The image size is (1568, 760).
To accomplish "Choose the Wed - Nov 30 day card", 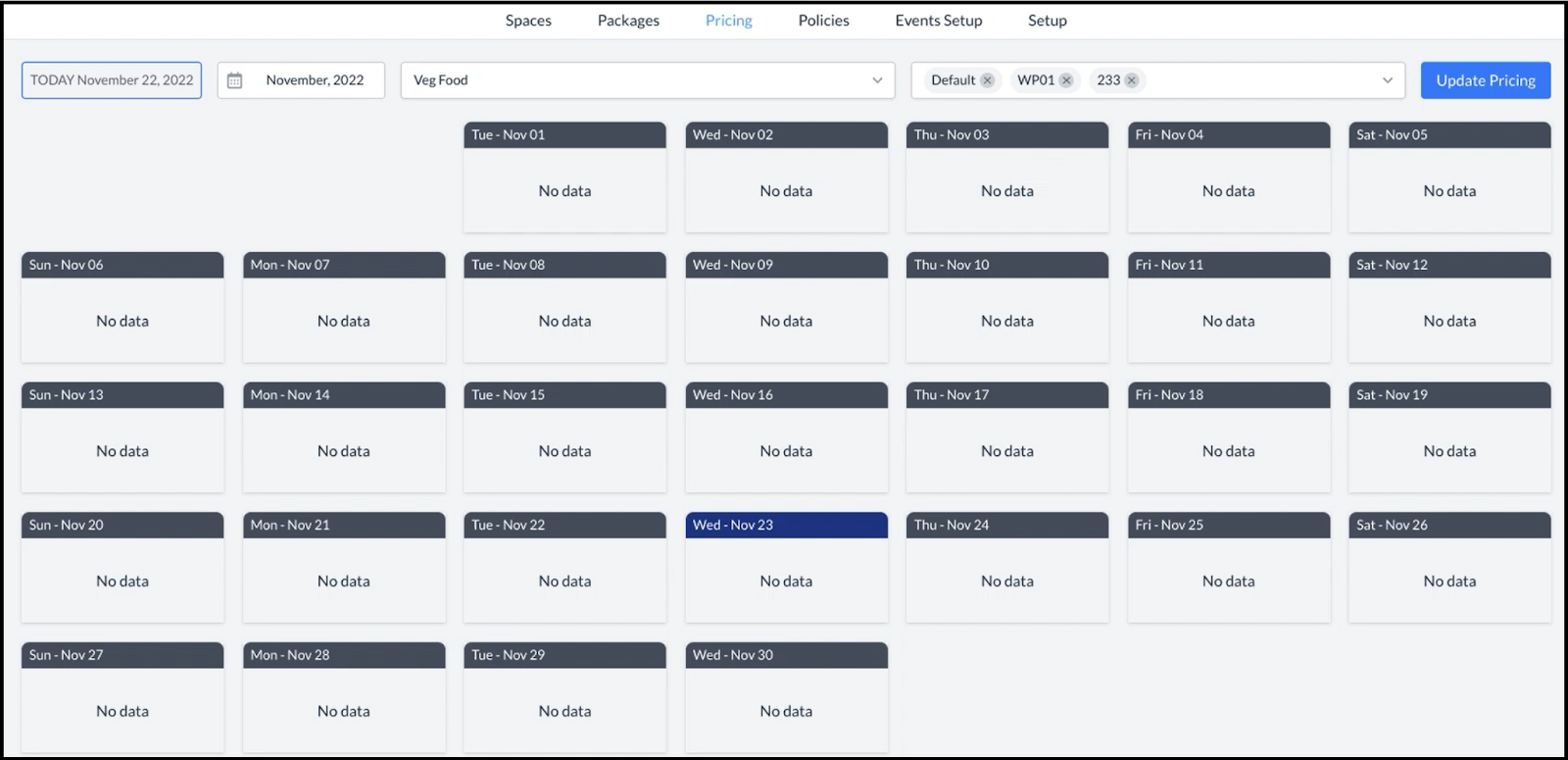I will (786, 697).
